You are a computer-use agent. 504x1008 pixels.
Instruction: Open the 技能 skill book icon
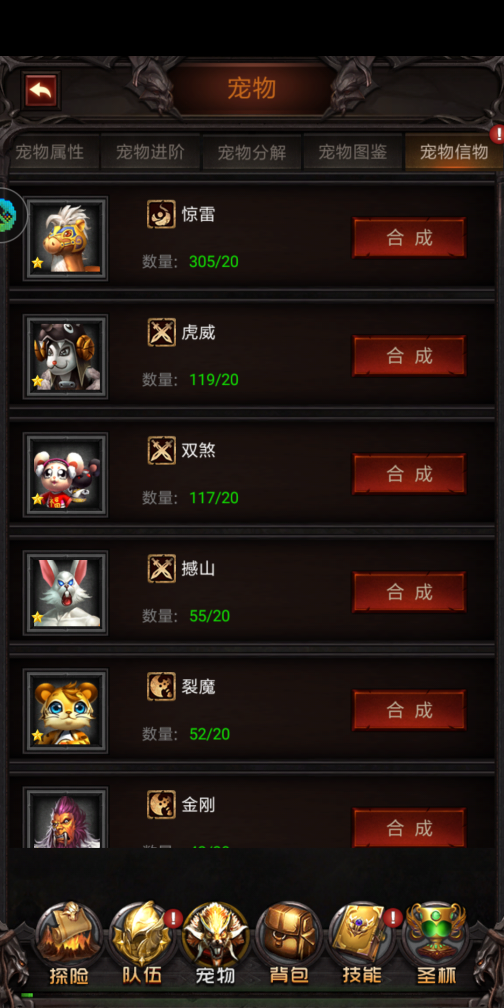(x=362, y=943)
